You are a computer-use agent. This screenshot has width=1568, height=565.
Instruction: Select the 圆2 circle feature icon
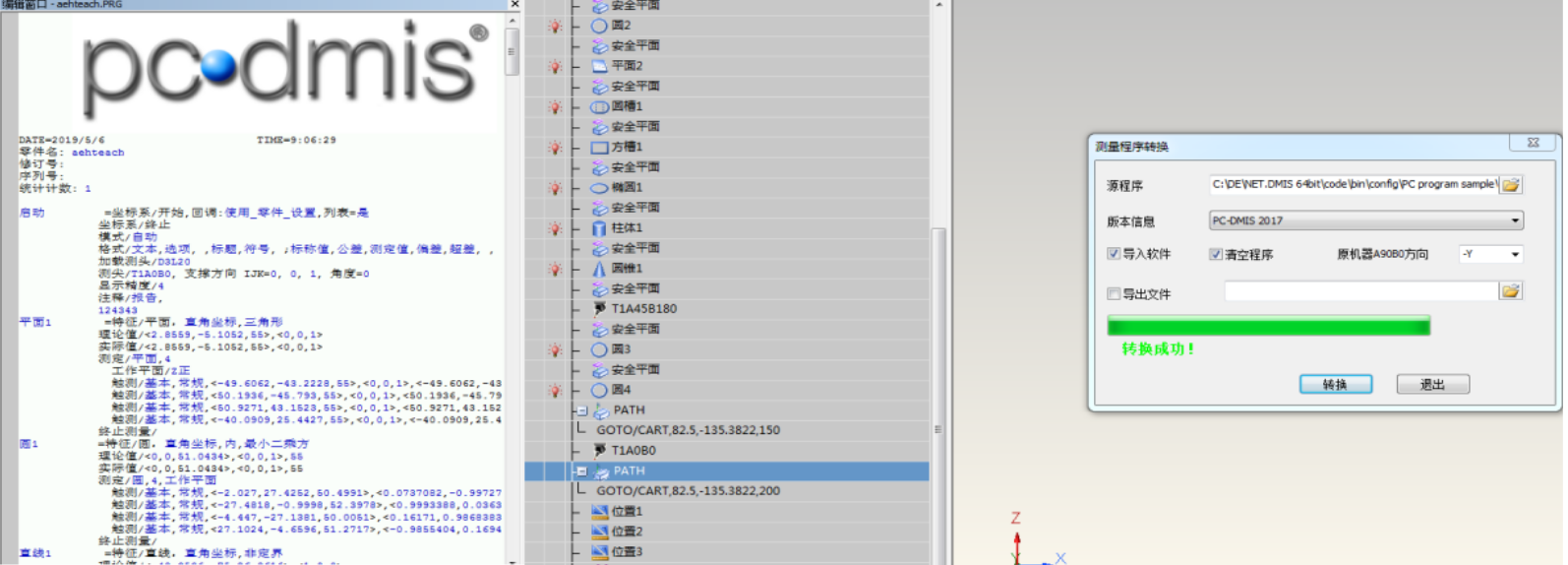[x=599, y=26]
